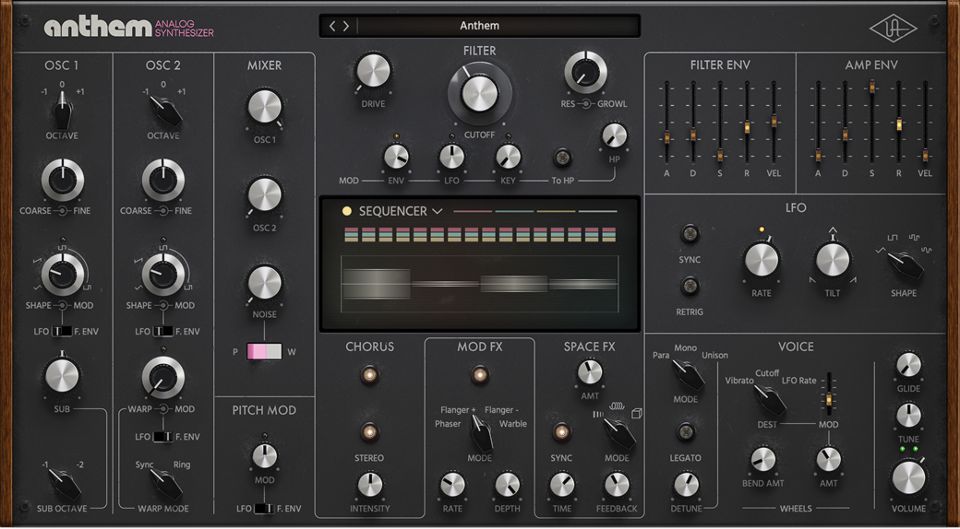Image resolution: width=960 pixels, height=529 pixels.
Task: Toggle the filter mod To HP button
Action: pyautogui.click(x=562, y=157)
